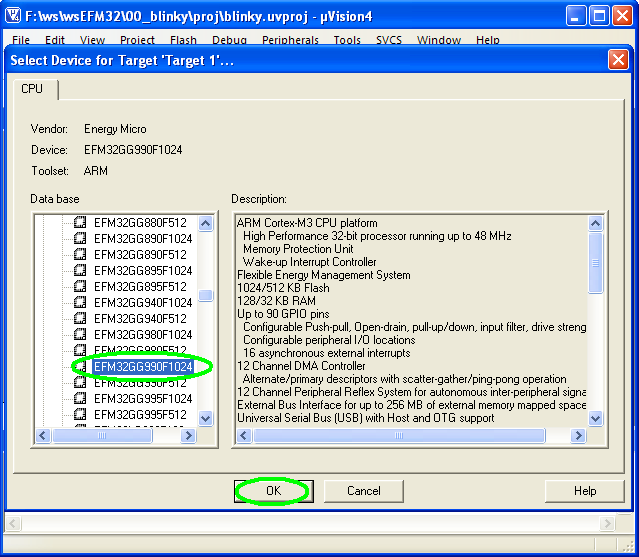The width and height of the screenshot is (639, 557).
Task: Close the Select Device dialog
Action: tap(618, 60)
